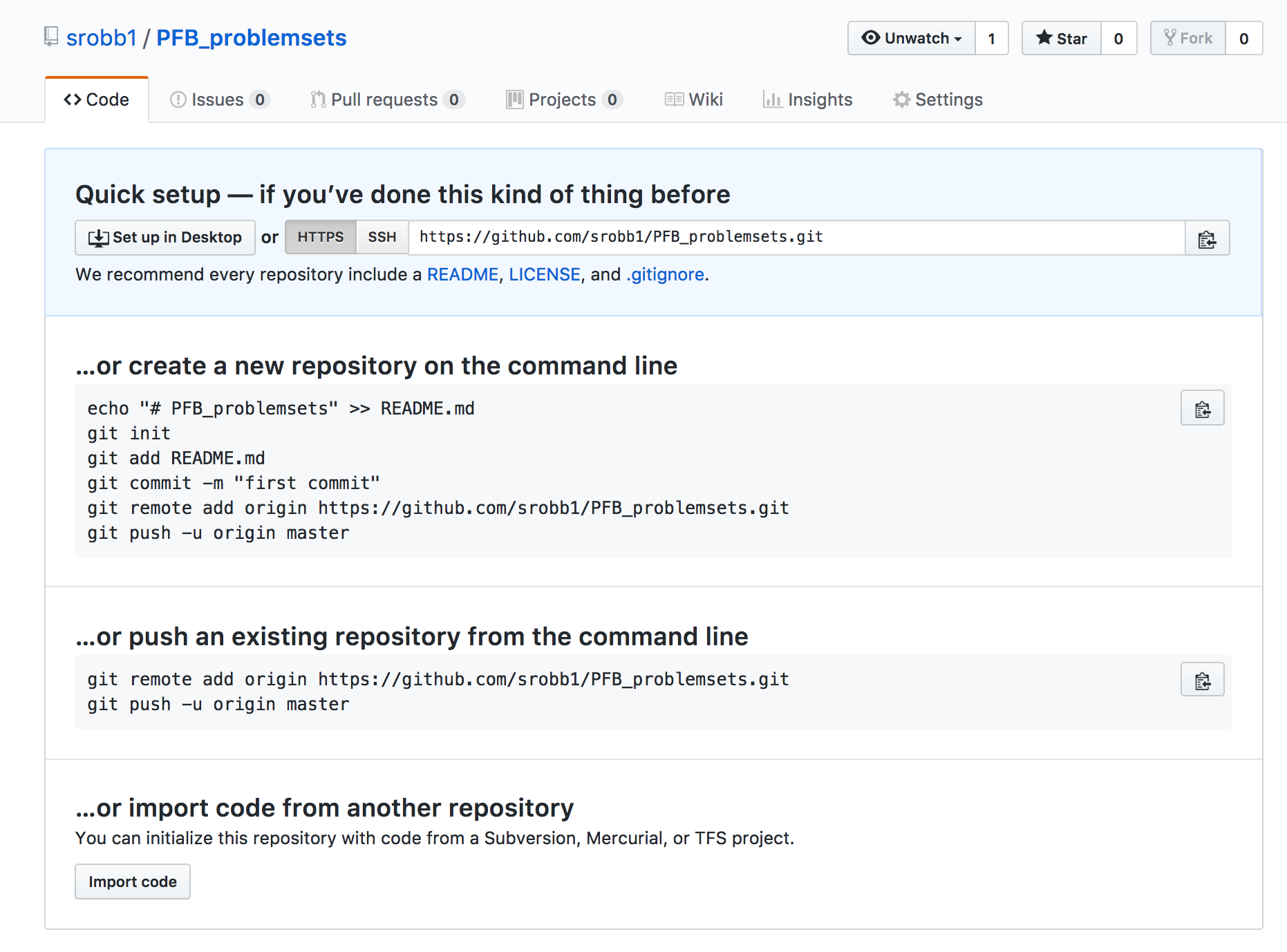Star the PFB_problemsets repository

pyautogui.click(x=1062, y=39)
